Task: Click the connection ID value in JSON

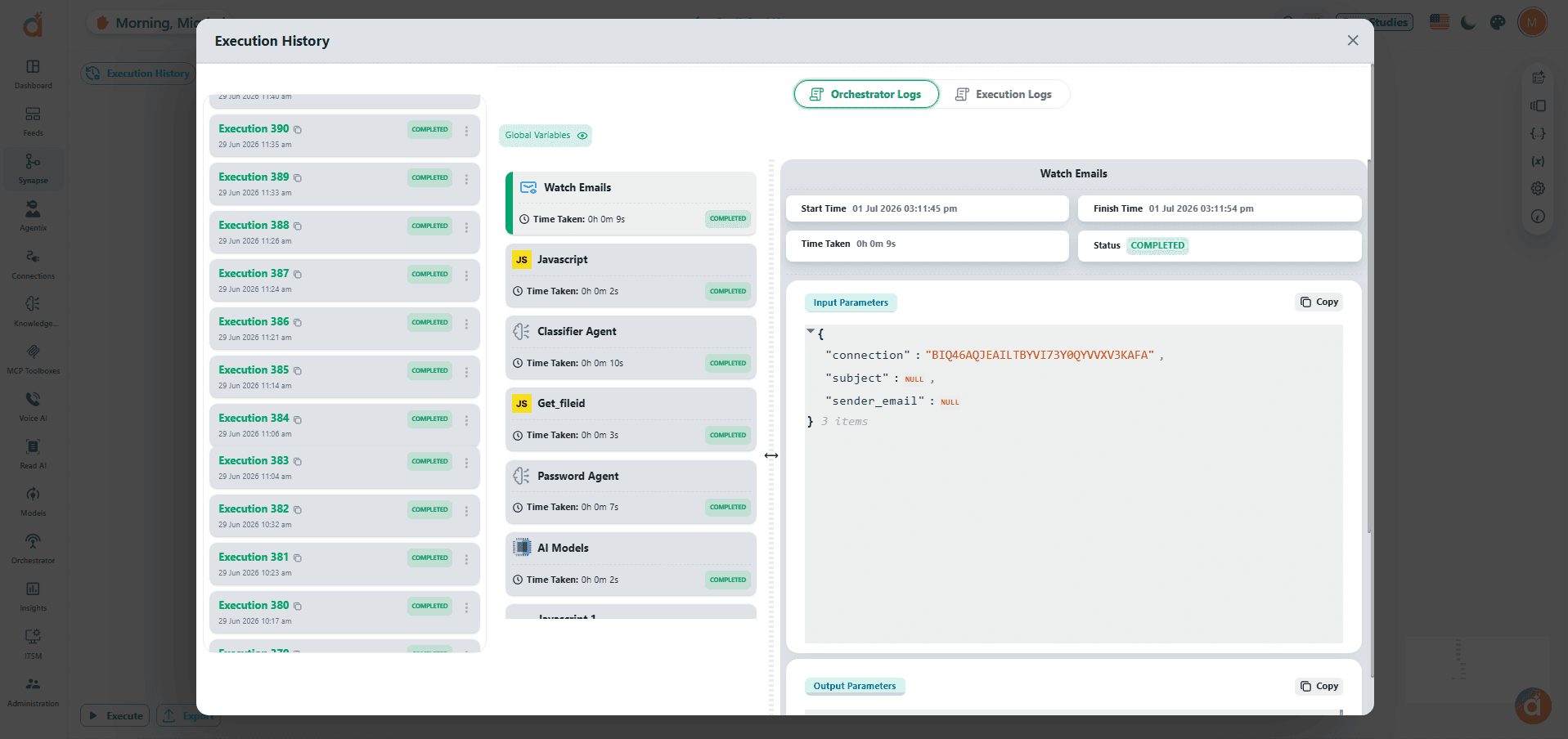Action: (1040, 356)
